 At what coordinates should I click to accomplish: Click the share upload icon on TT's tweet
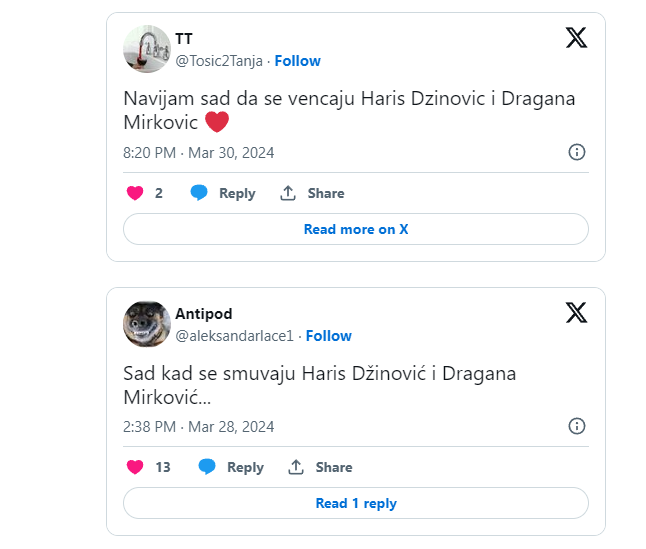[288, 193]
